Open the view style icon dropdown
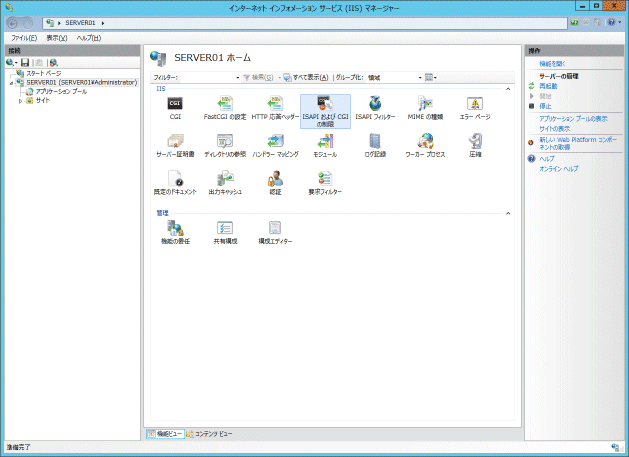Screen dimensions: 629x457 point(431,77)
